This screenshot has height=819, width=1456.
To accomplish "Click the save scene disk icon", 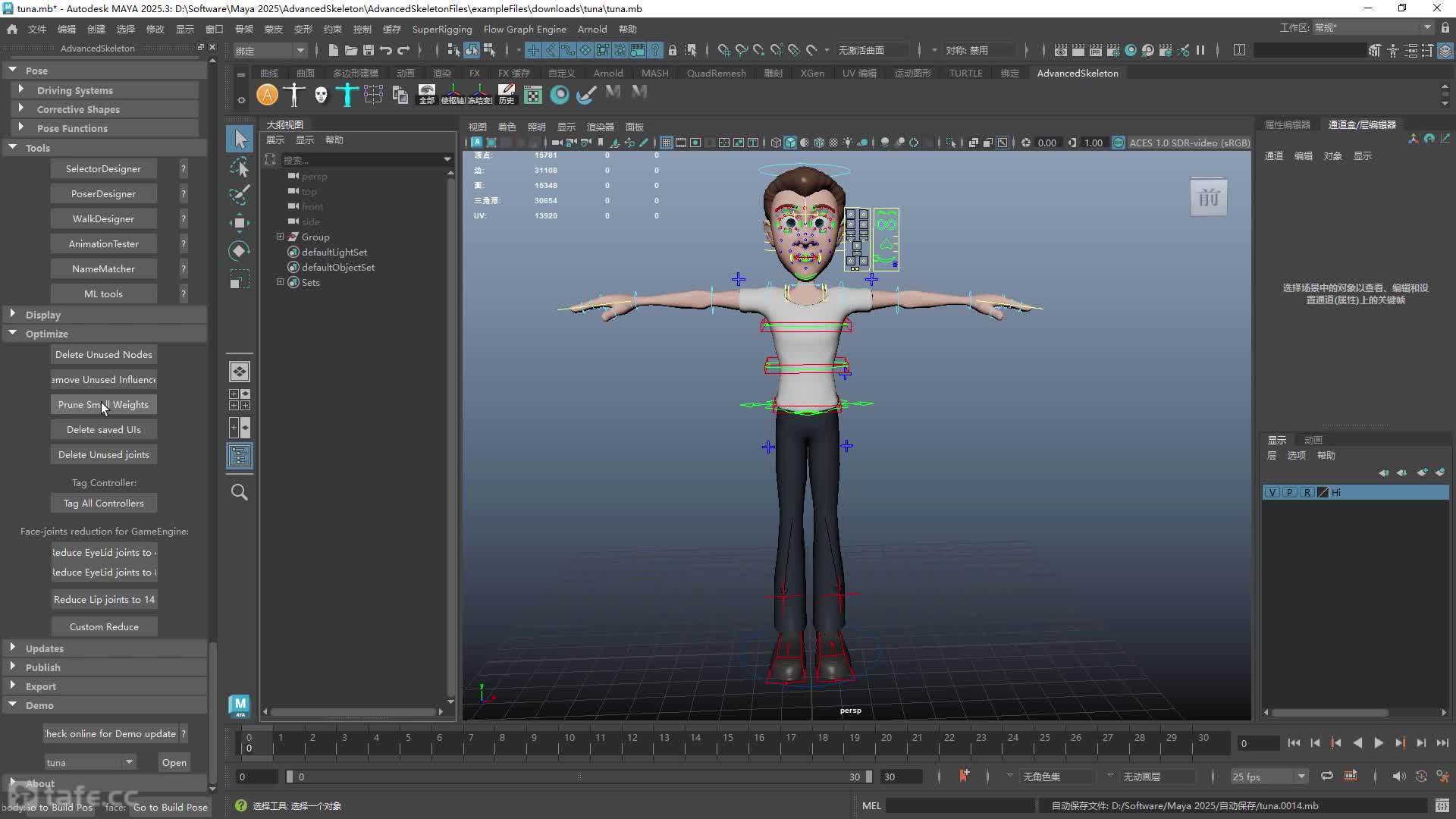I will [369, 50].
